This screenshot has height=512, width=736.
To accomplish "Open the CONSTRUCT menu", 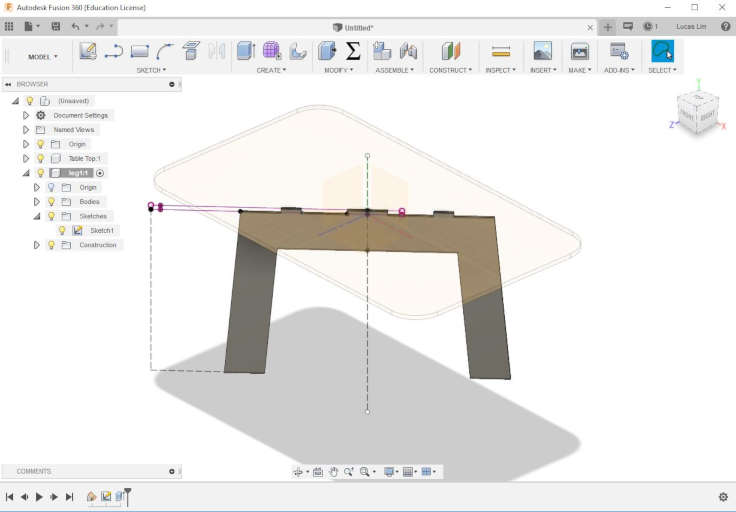I will 451,70.
